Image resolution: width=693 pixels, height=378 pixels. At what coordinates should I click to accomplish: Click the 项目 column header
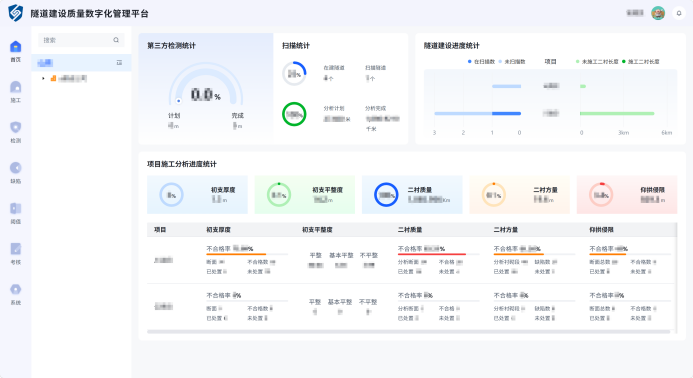[160, 230]
